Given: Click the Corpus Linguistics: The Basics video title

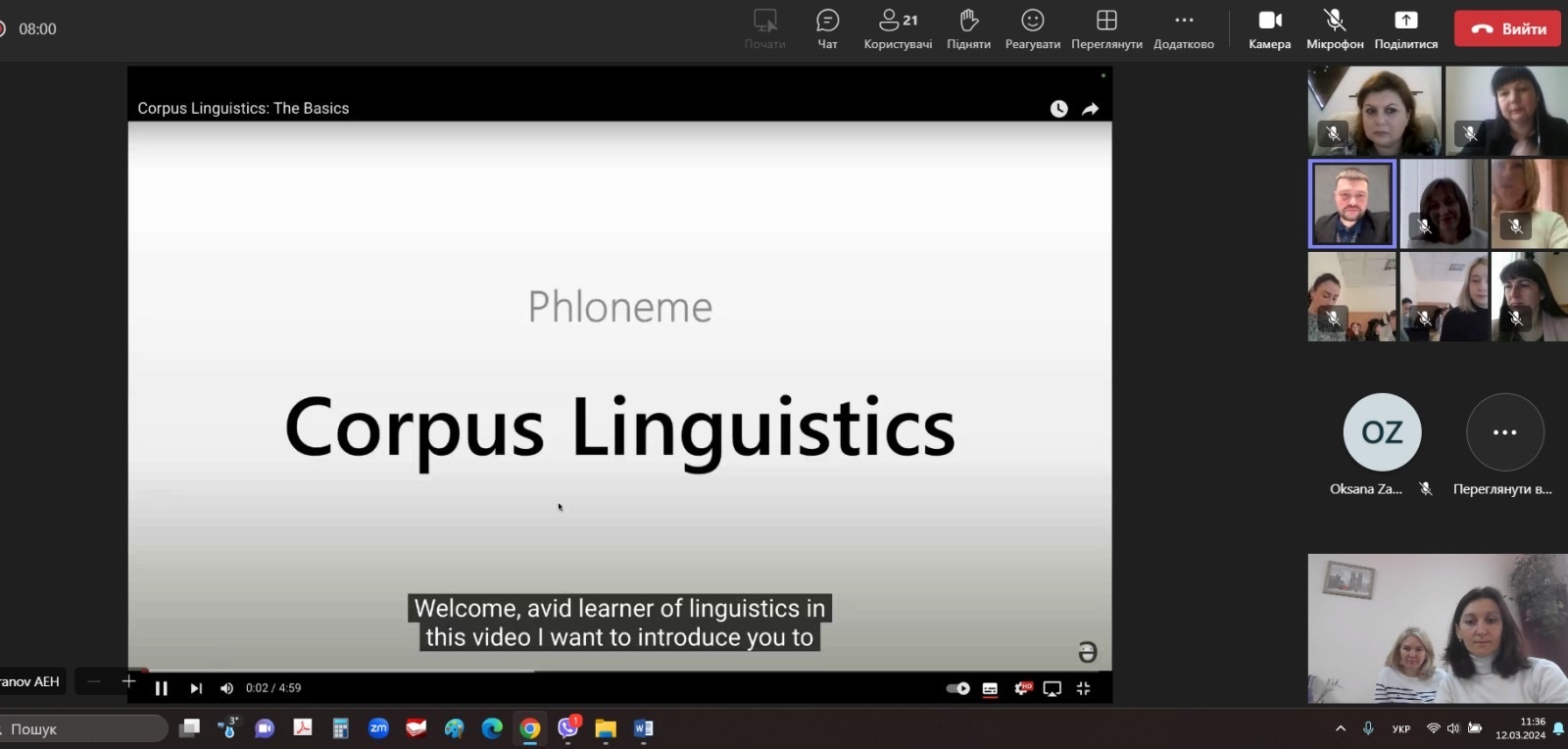Looking at the screenshot, I should pos(243,109).
